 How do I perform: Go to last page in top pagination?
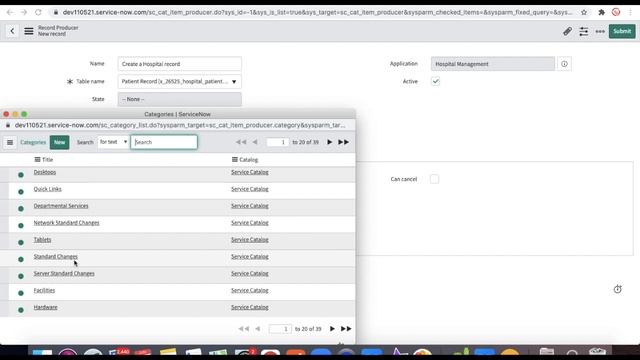pyautogui.click(x=344, y=142)
